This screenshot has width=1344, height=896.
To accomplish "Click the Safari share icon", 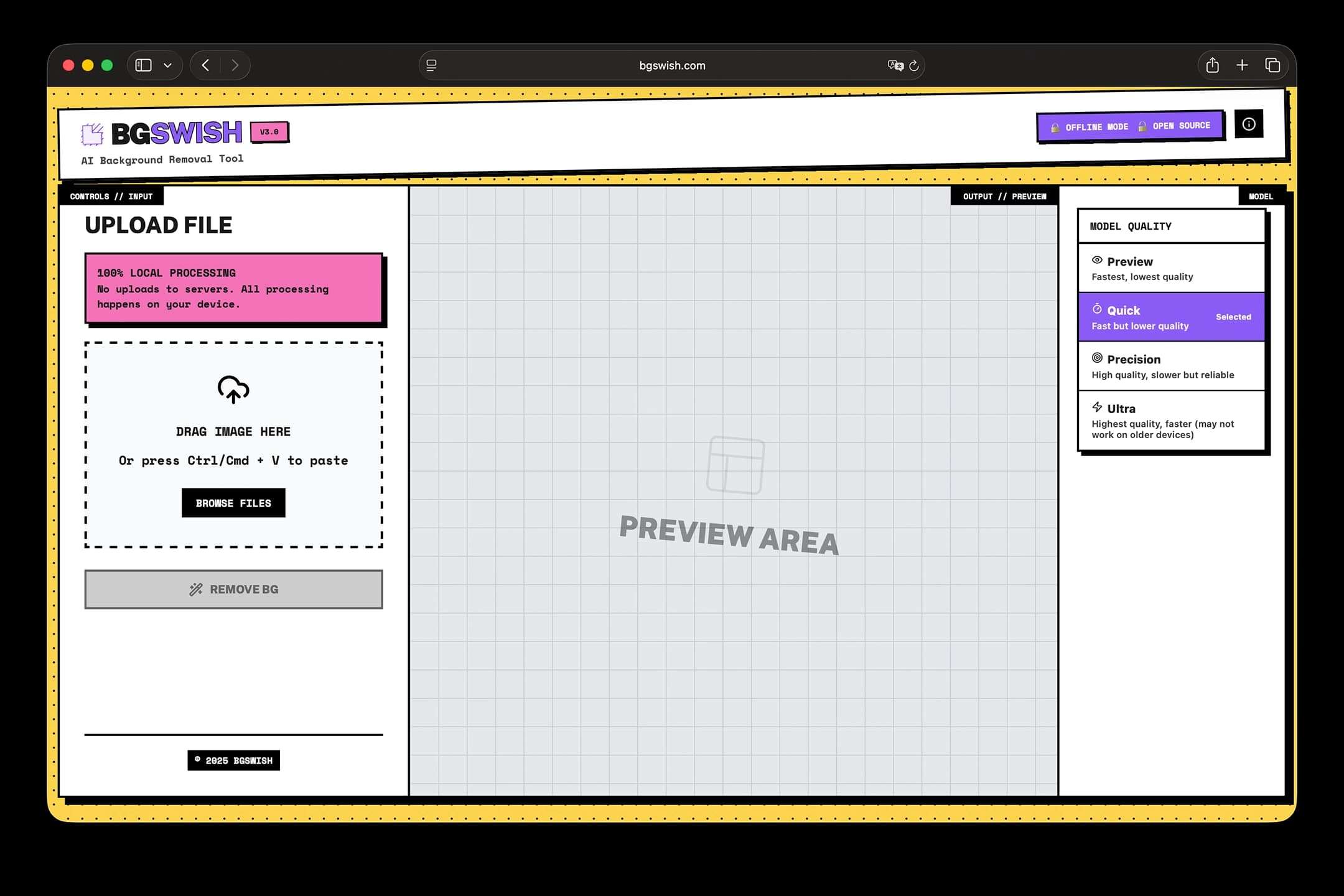I will click(1212, 65).
